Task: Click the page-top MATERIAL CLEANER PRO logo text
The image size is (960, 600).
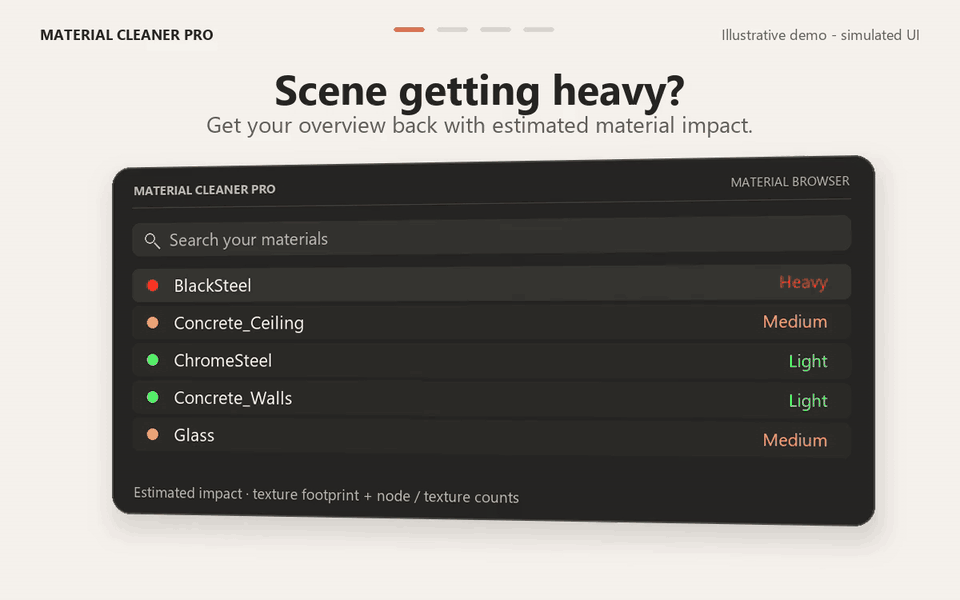Action: 127,35
